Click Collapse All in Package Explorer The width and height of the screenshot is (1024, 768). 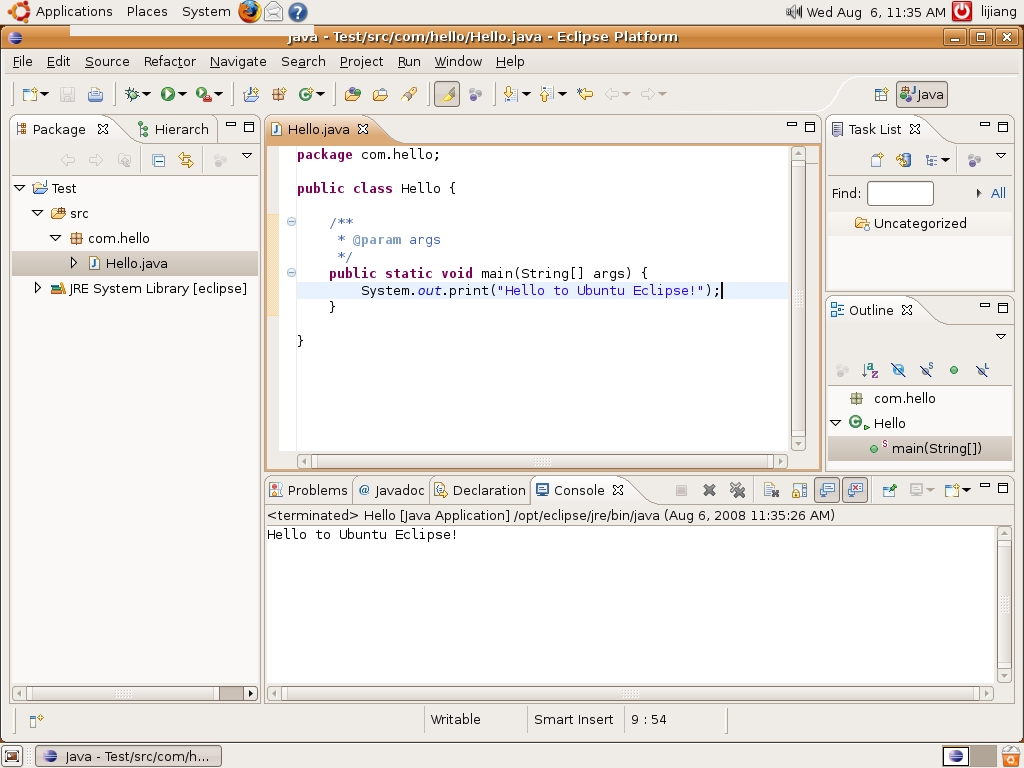point(158,161)
